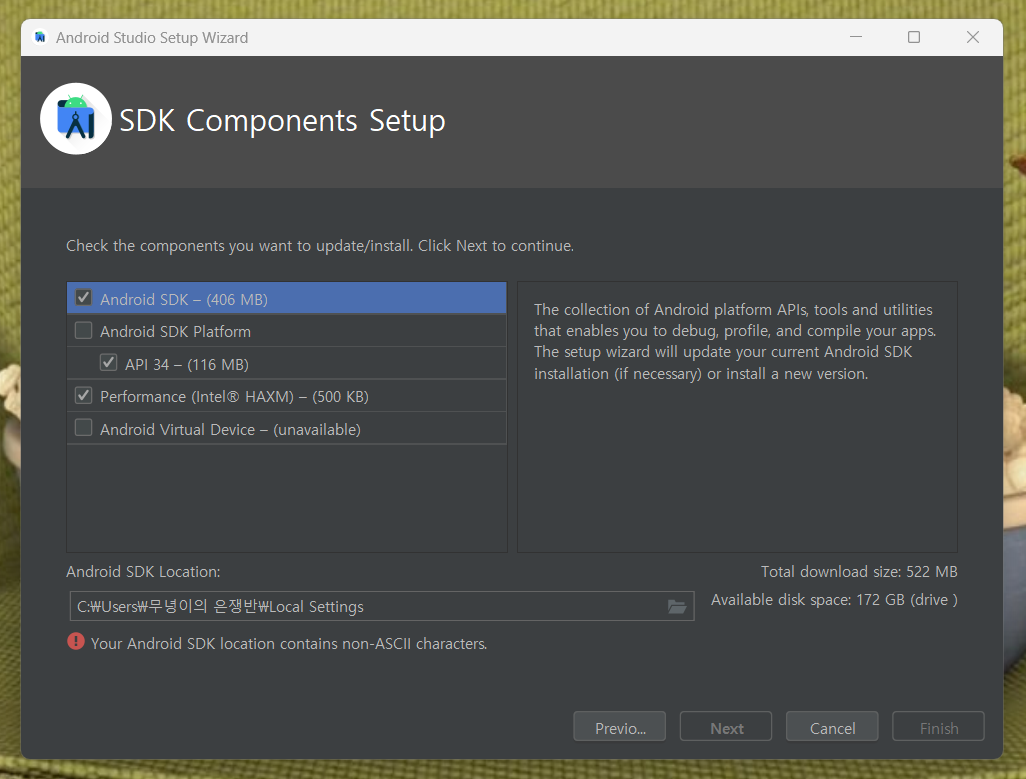Toggle the Android SDK checkbox
This screenshot has width=1026, height=779.
[x=84, y=298]
